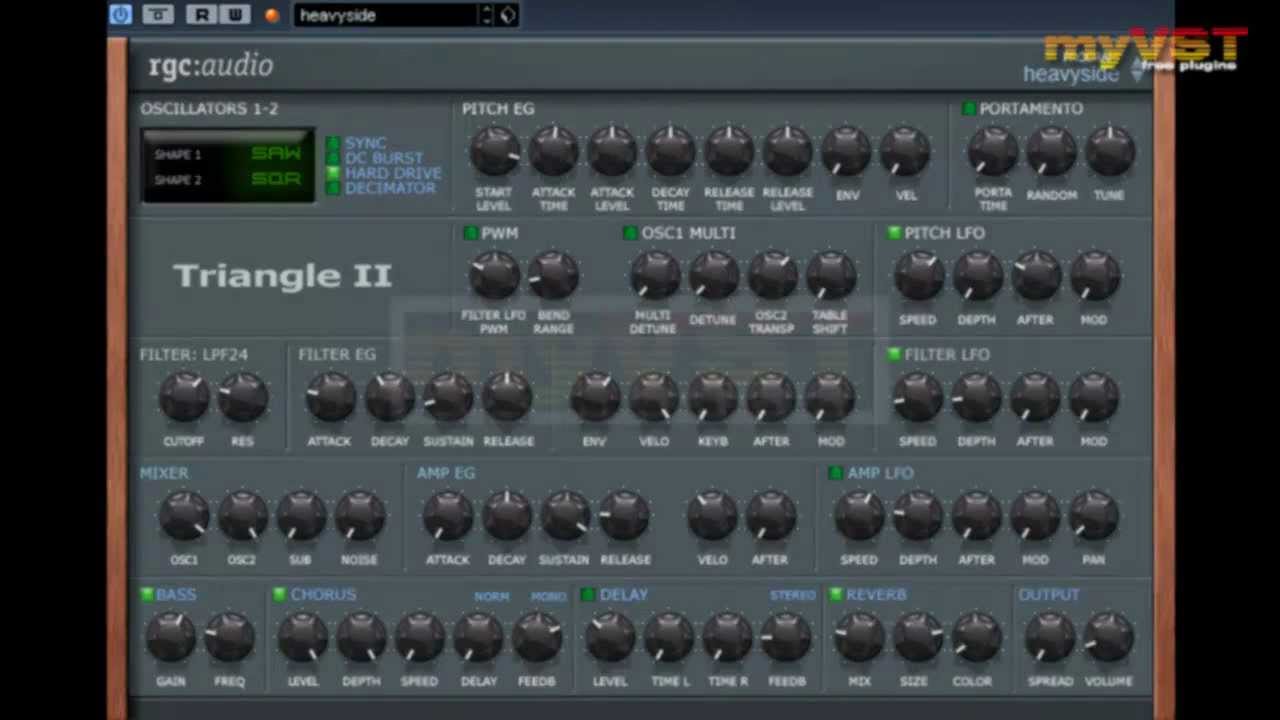Toggle the PORTAMENTO LED
Screen dimensions: 1280x720
point(969,108)
